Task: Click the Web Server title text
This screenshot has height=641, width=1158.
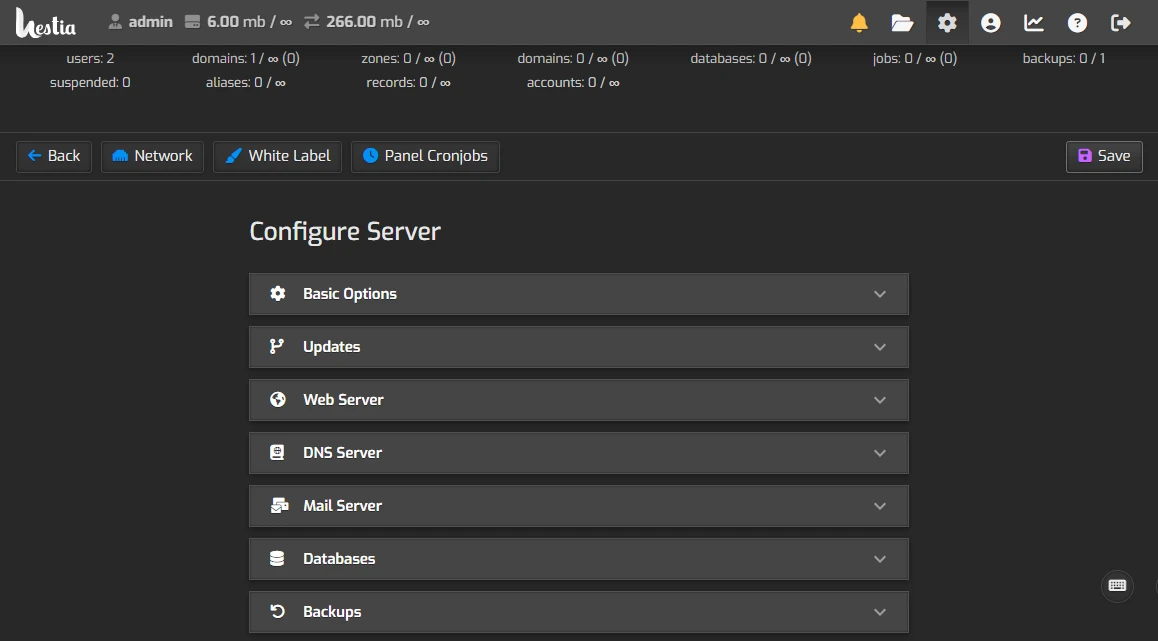Action: tap(343, 400)
